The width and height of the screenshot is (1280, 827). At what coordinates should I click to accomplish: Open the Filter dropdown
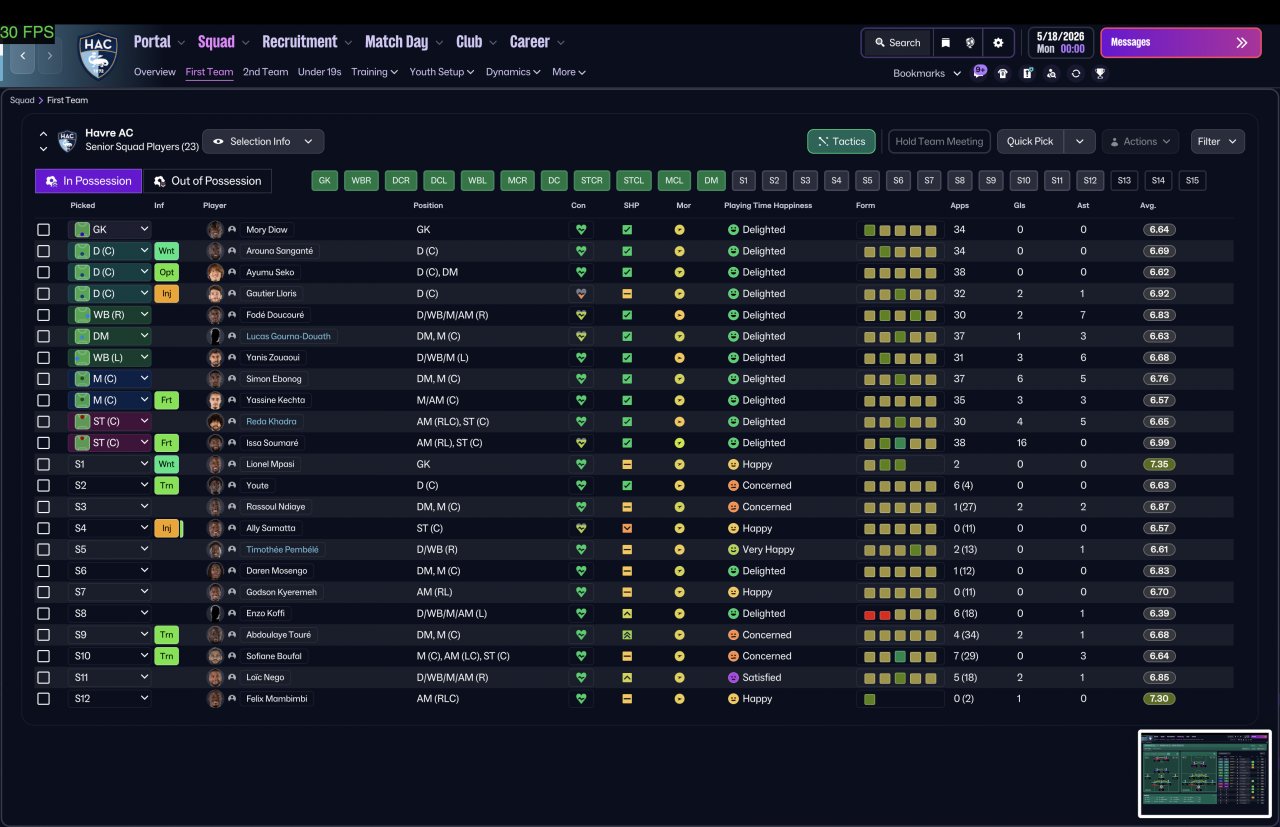tap(1217, 141)
